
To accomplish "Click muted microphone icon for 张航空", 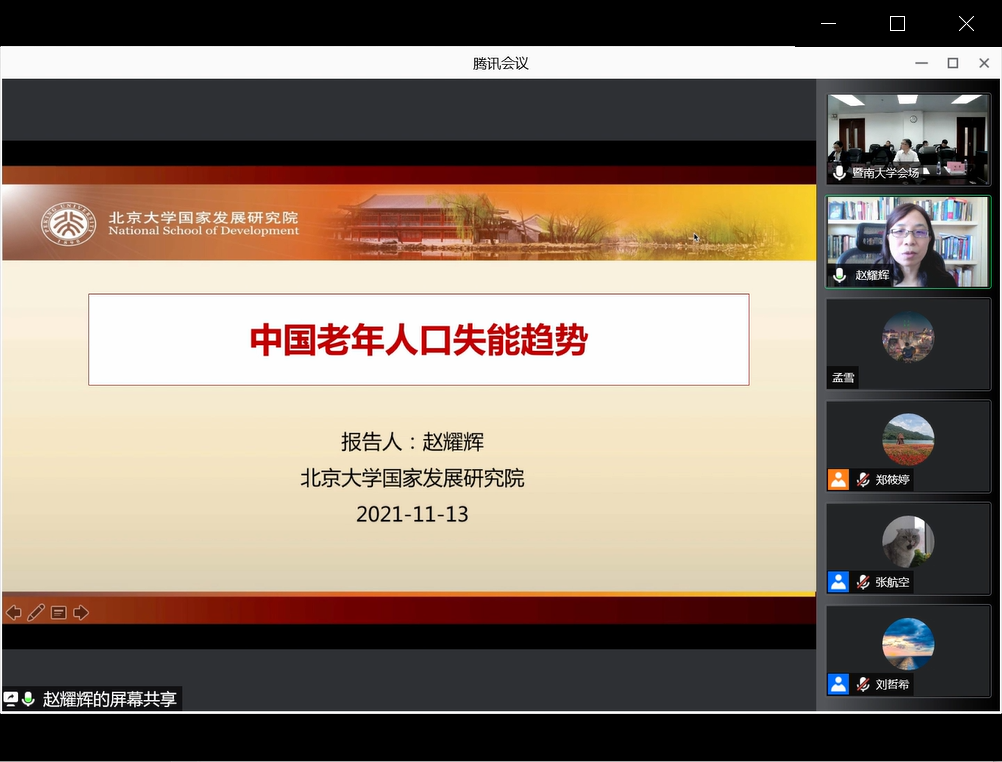I will pyautogui.click(x=862, y=582).
